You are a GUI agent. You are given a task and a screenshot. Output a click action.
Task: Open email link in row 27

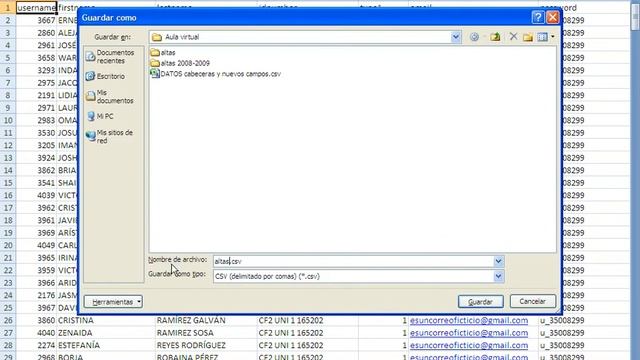469,333
